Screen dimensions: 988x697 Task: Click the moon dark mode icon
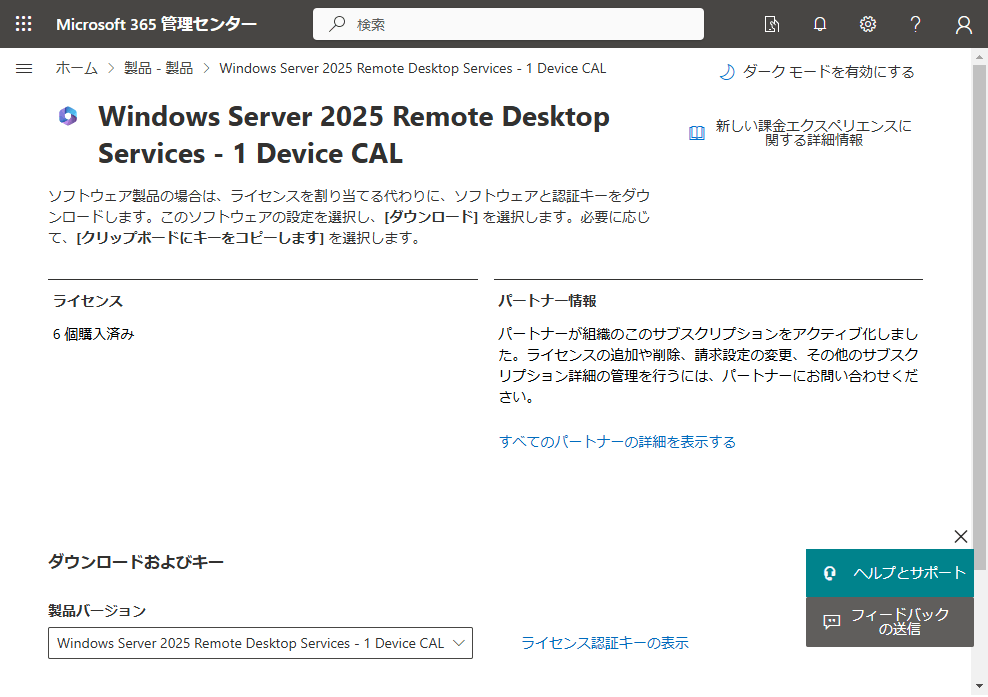tap(727, 72)
